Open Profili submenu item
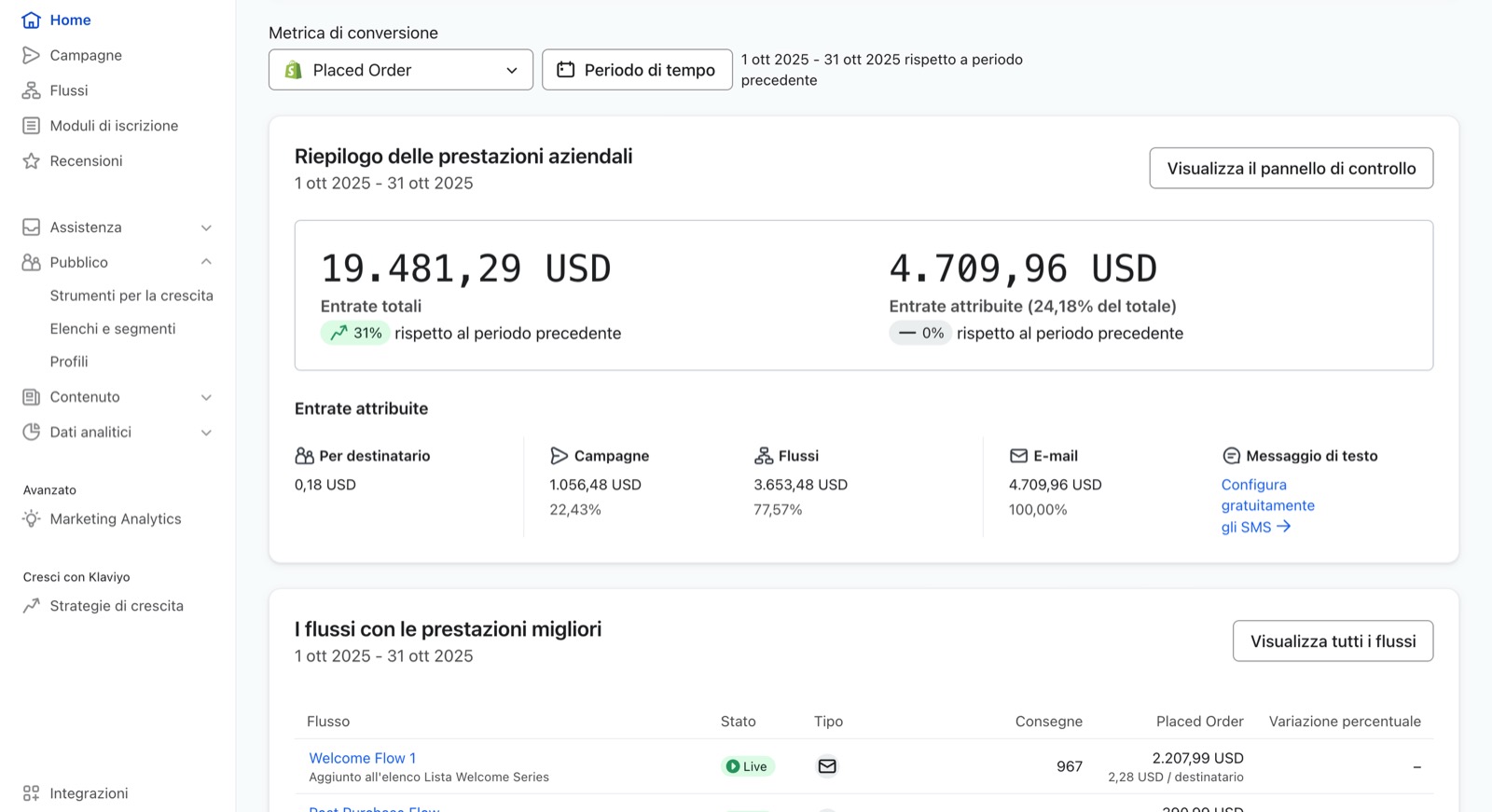This screenshot has height=812, width=1492. 69,362
